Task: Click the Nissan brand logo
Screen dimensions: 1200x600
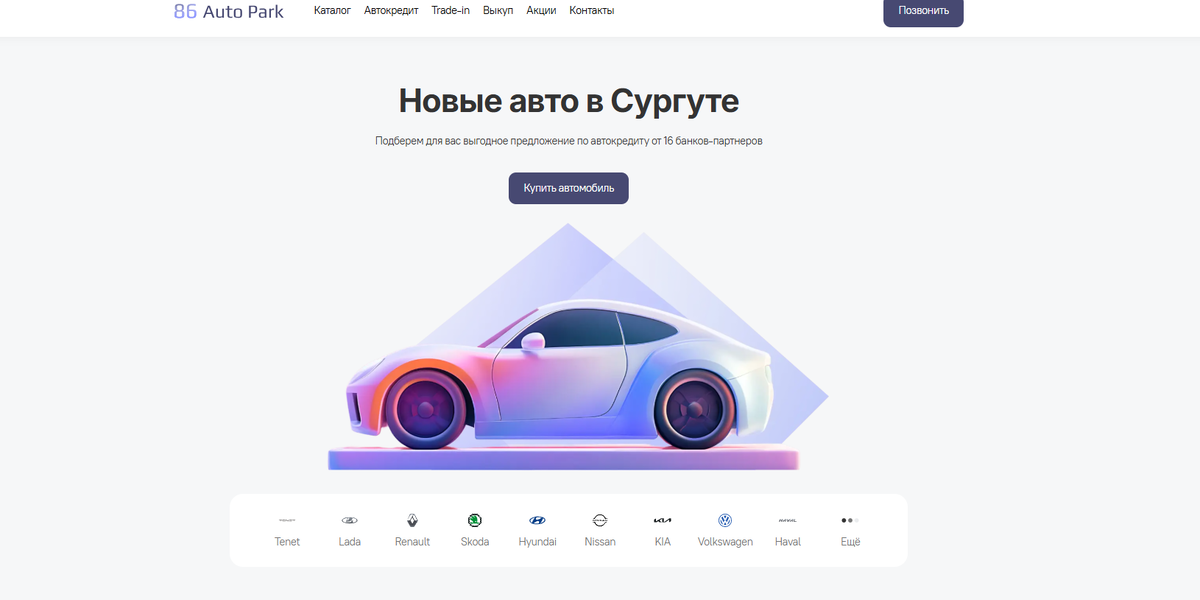Action: (600, 520)
